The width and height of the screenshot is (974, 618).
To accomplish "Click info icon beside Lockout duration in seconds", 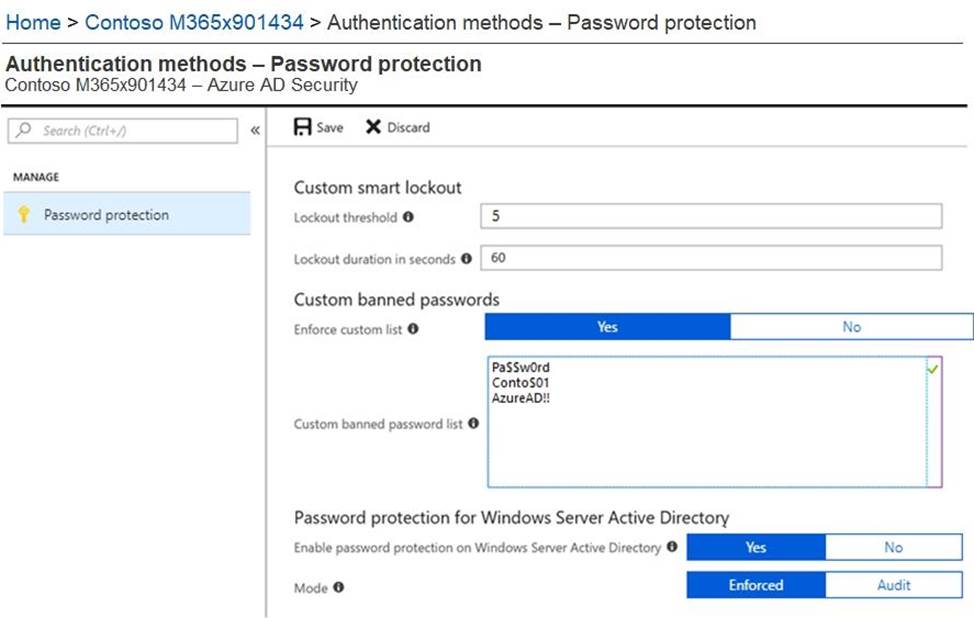I will click(467, 258).
